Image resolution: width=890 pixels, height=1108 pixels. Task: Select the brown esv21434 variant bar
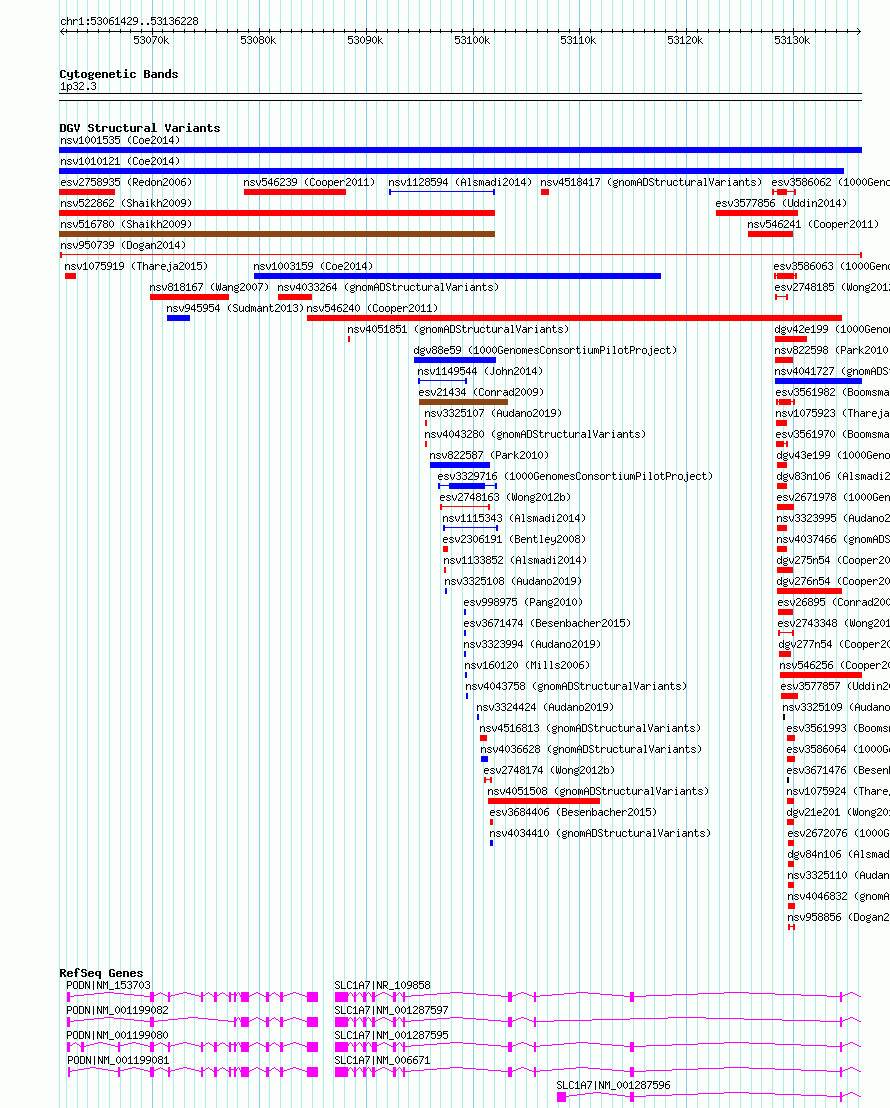(x=464, y=402)
